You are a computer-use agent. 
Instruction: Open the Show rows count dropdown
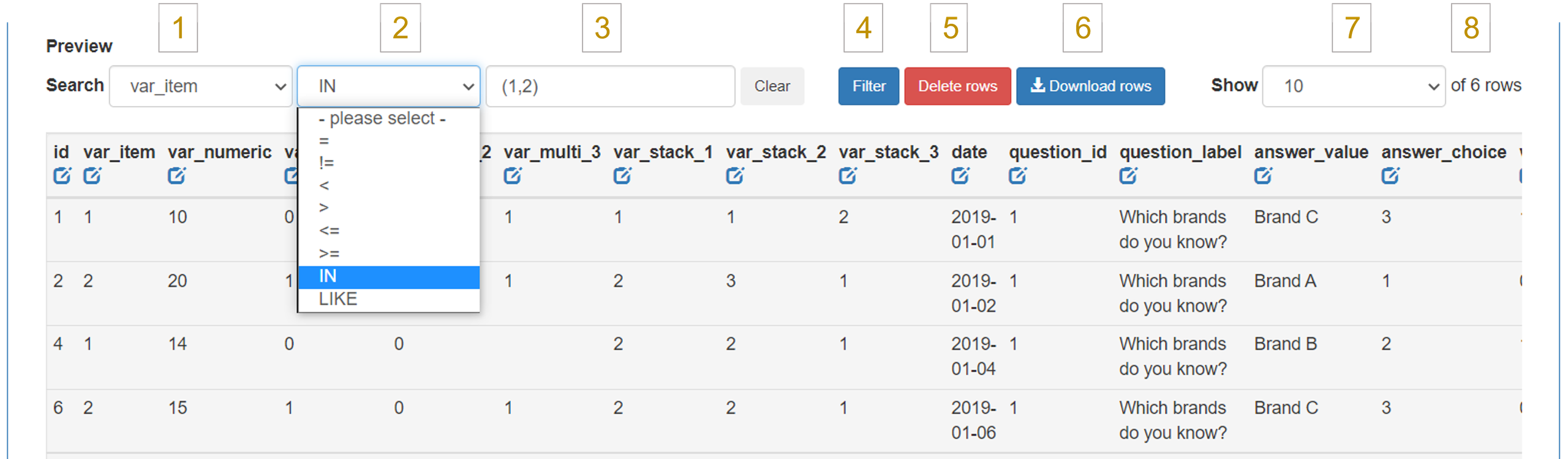tap(1354, 86)
